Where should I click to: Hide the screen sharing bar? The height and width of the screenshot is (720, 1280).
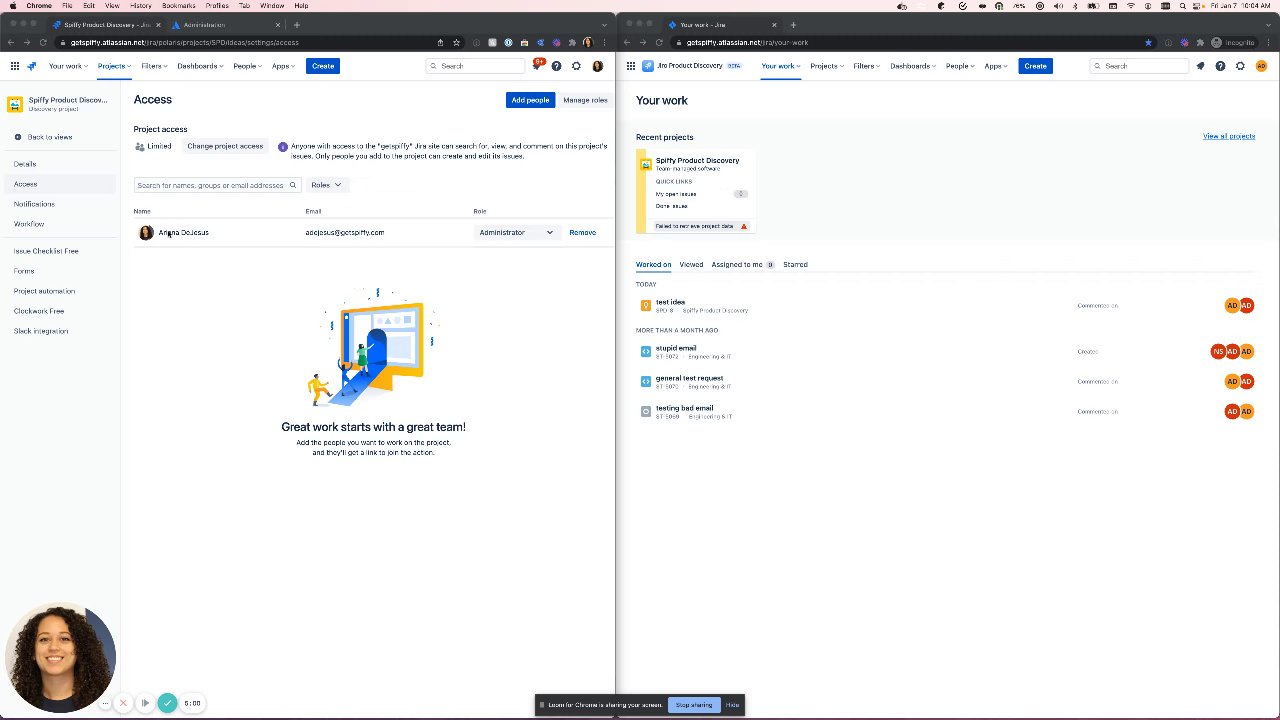pos(732,705)
